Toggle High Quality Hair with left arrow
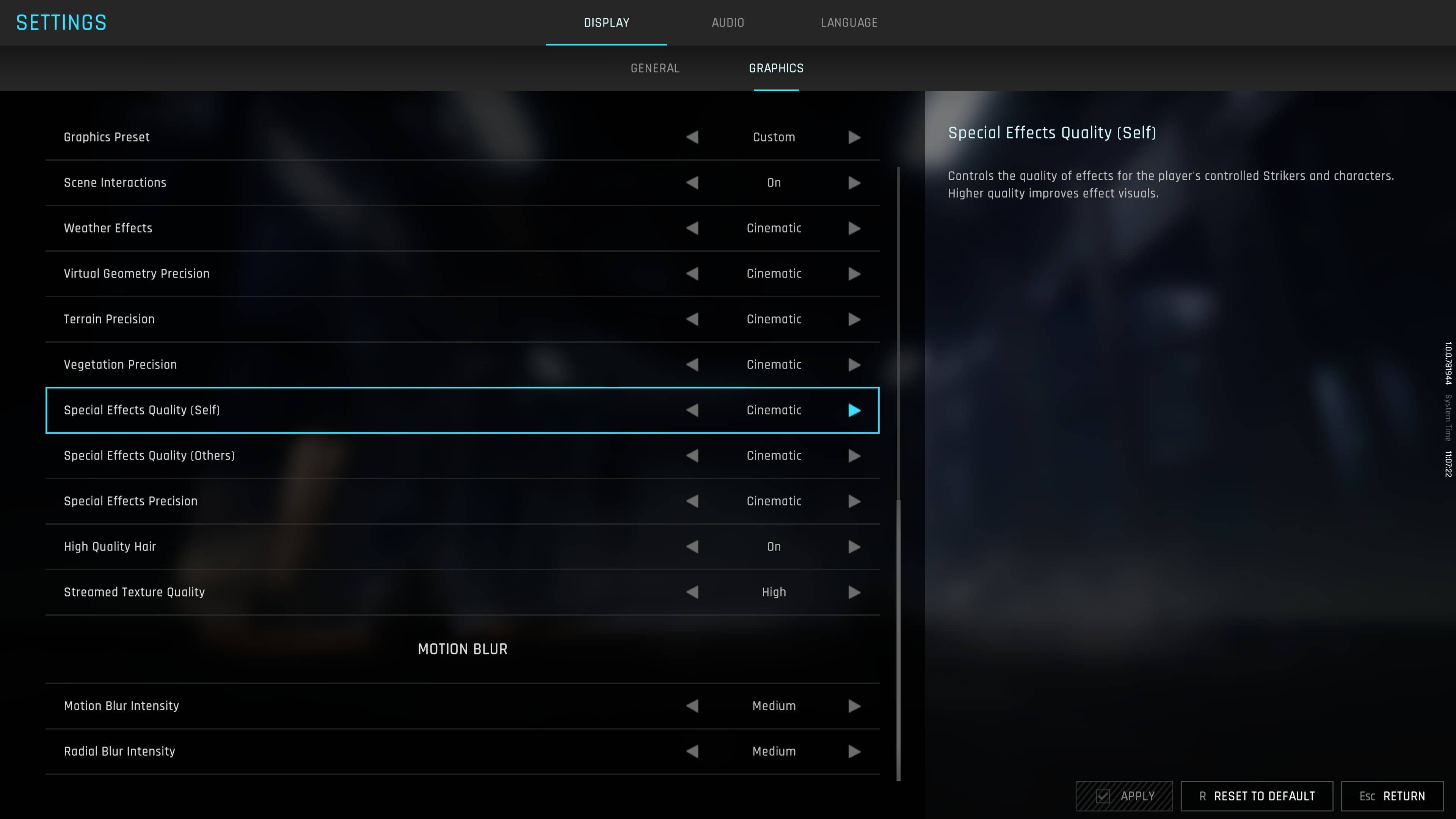 tap(692, 546)
